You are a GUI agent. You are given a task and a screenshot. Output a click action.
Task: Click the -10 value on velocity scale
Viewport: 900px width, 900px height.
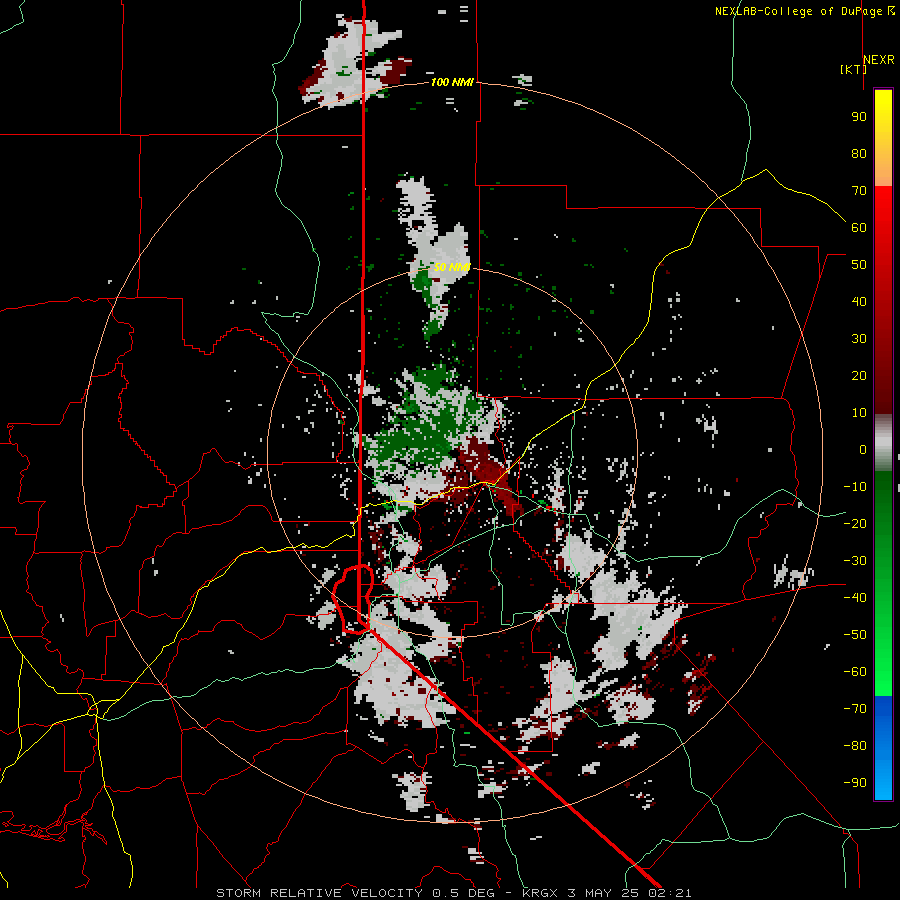[855, 487]
